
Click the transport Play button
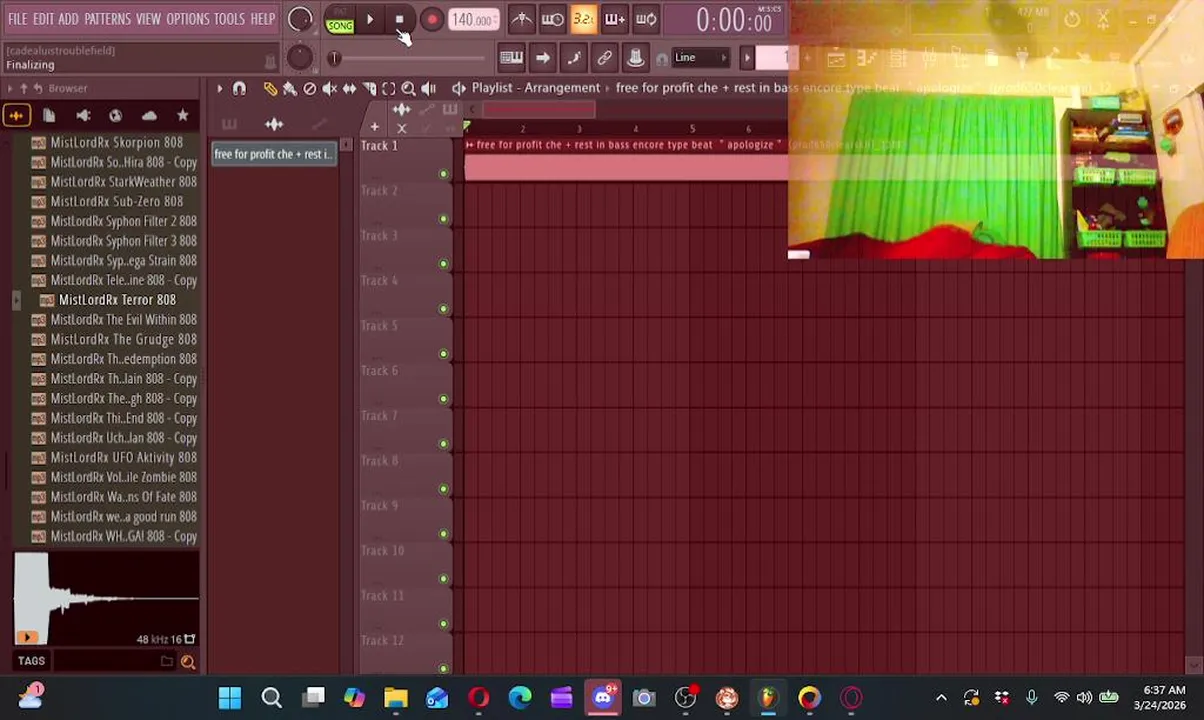(x=370, y=19)
